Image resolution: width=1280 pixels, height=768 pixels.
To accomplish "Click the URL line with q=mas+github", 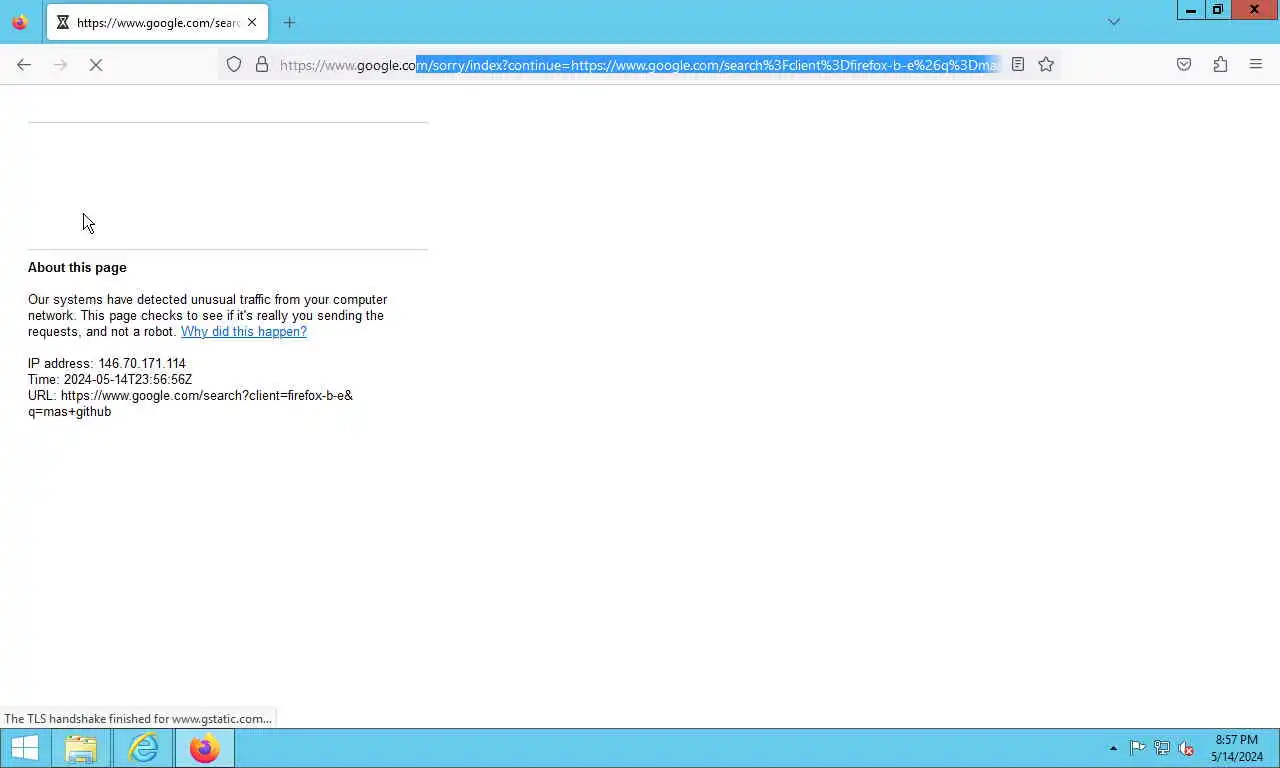I will pyautogui.click(x=190, y=404).
